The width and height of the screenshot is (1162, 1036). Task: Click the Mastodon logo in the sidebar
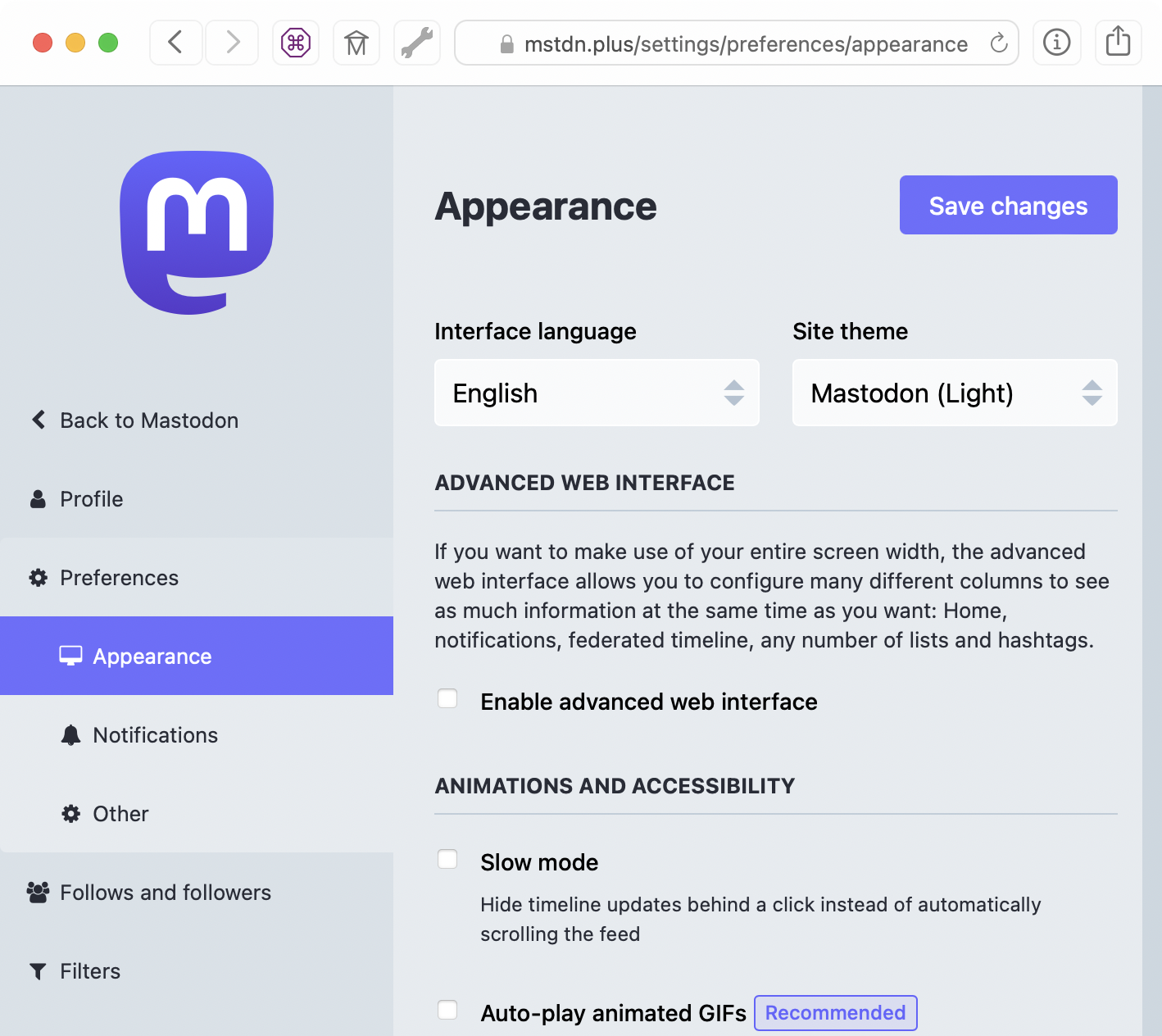(197, 232)
